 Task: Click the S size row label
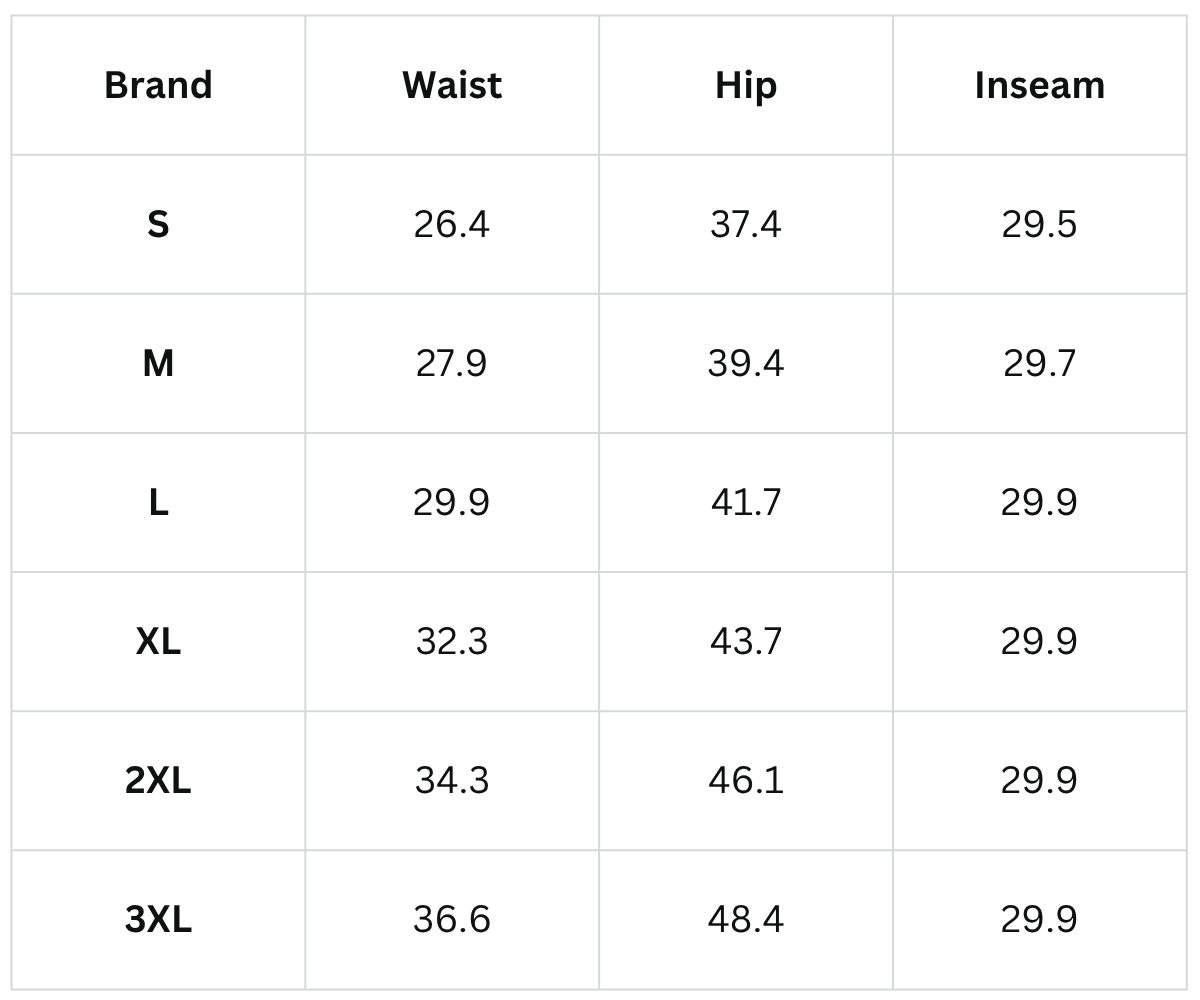pos(158,224)
